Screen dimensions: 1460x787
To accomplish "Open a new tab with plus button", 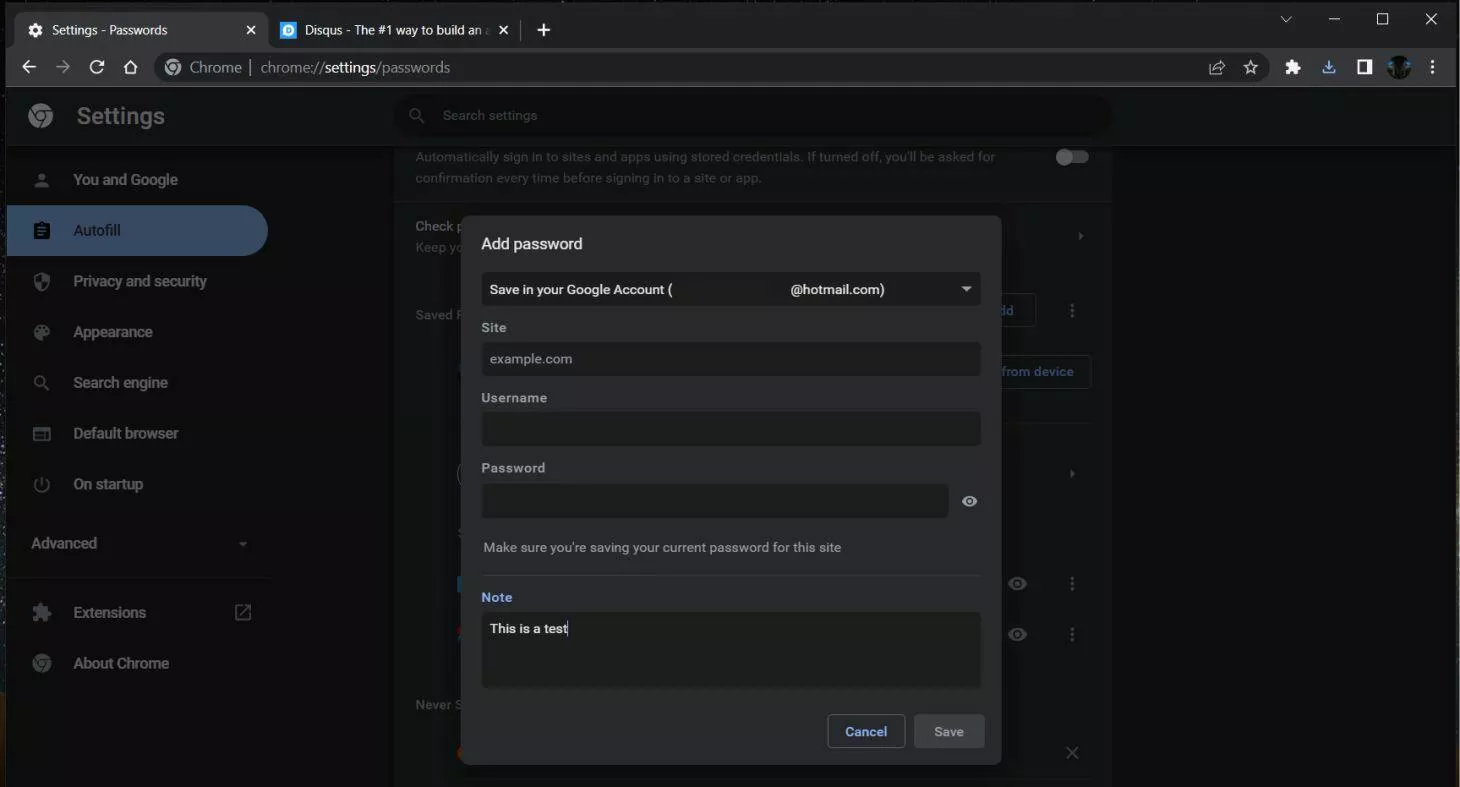I will pyautogui.click(x=543, y=30).
